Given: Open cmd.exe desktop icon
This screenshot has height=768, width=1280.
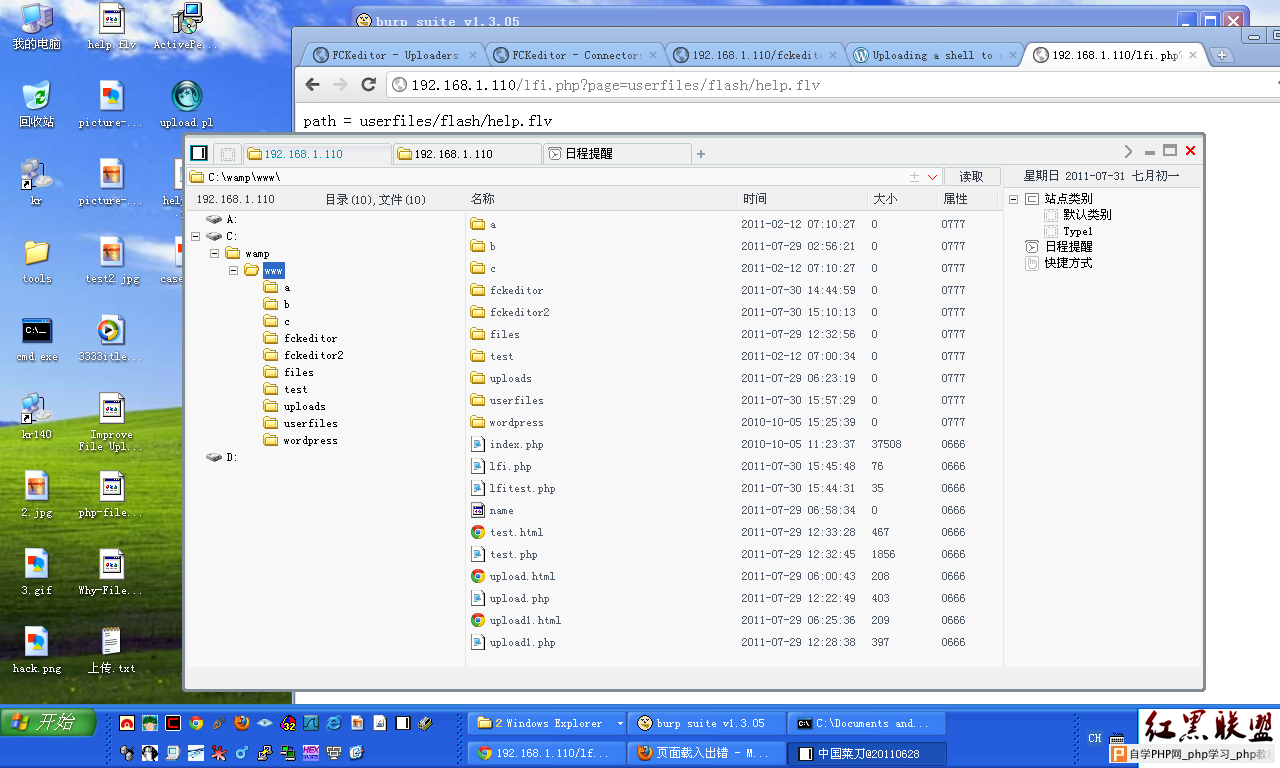Looking at the screenshot, I should pos(36,338).
